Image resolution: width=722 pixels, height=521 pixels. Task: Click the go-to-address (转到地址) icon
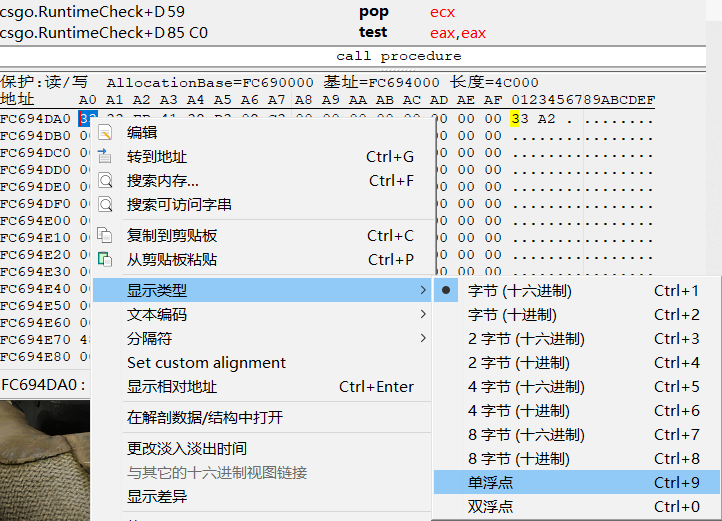click(x=105, y=156)
